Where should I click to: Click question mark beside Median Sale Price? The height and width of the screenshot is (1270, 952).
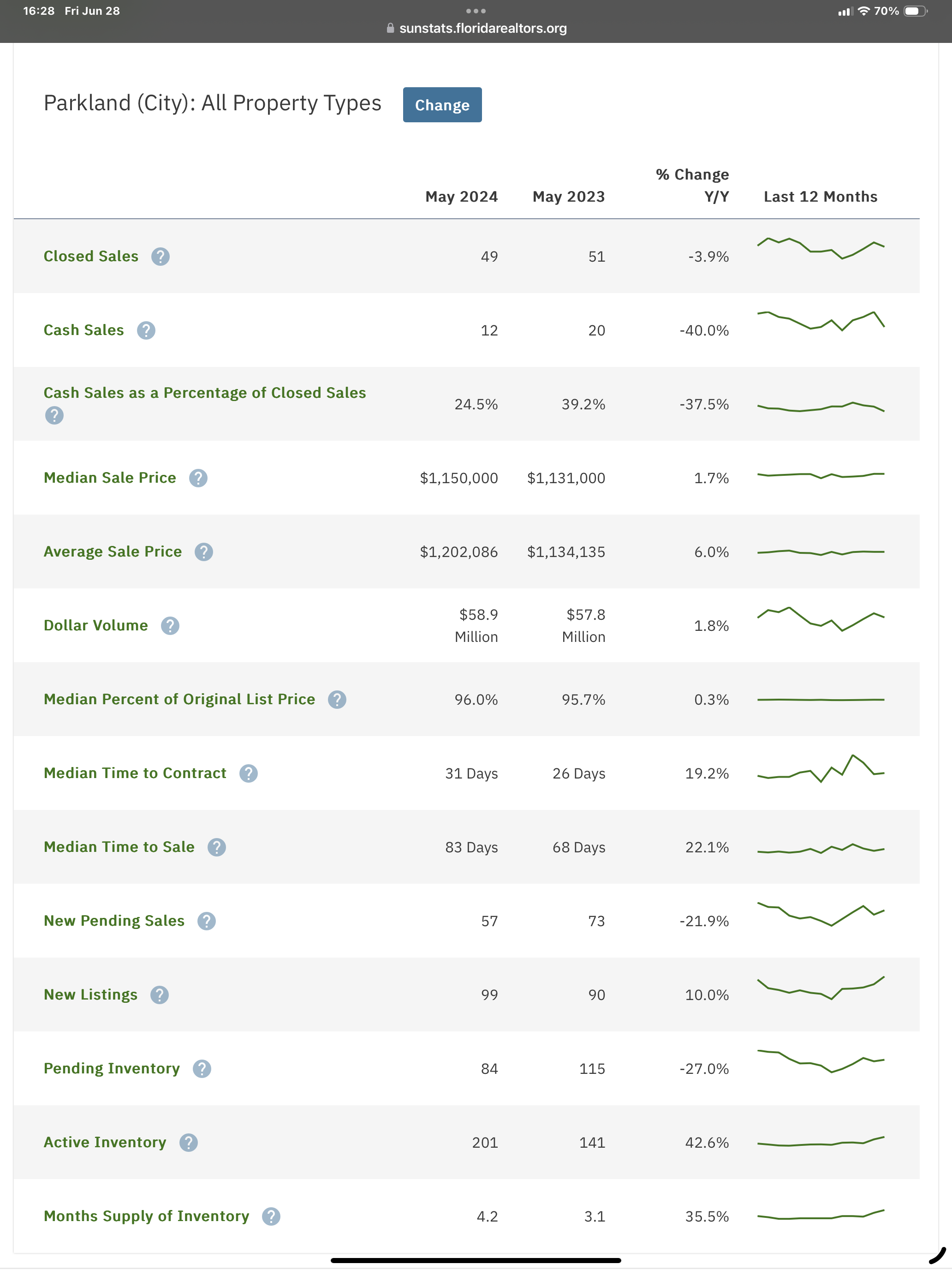(198, 478)
